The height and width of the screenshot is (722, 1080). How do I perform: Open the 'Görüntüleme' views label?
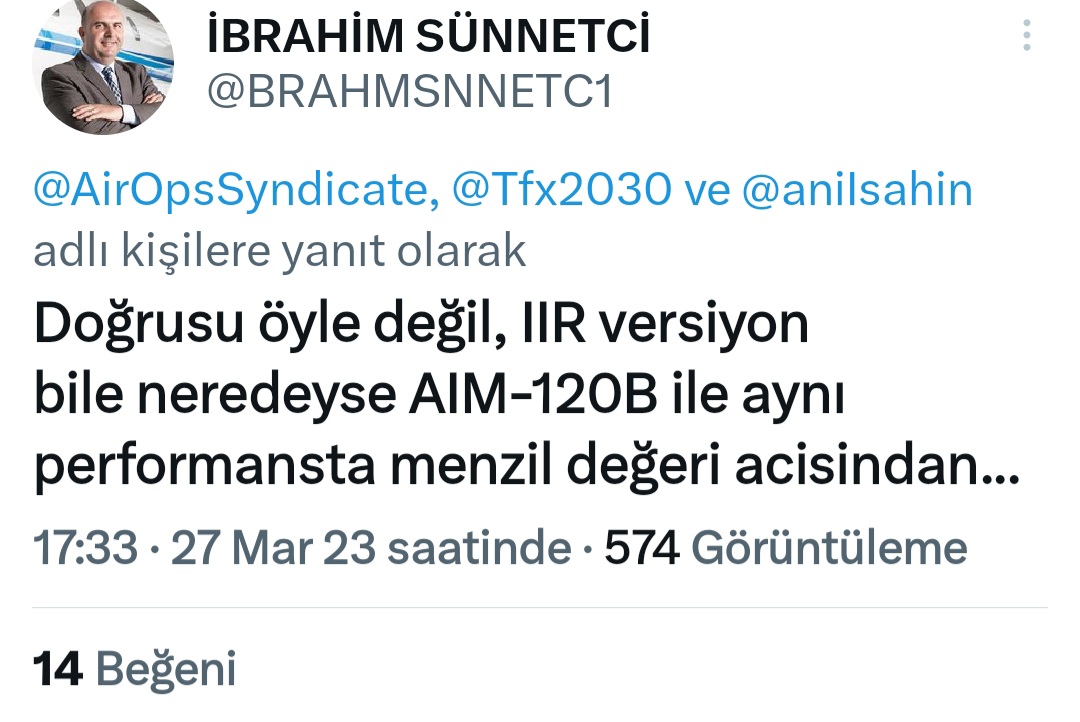tap(829, 548)
